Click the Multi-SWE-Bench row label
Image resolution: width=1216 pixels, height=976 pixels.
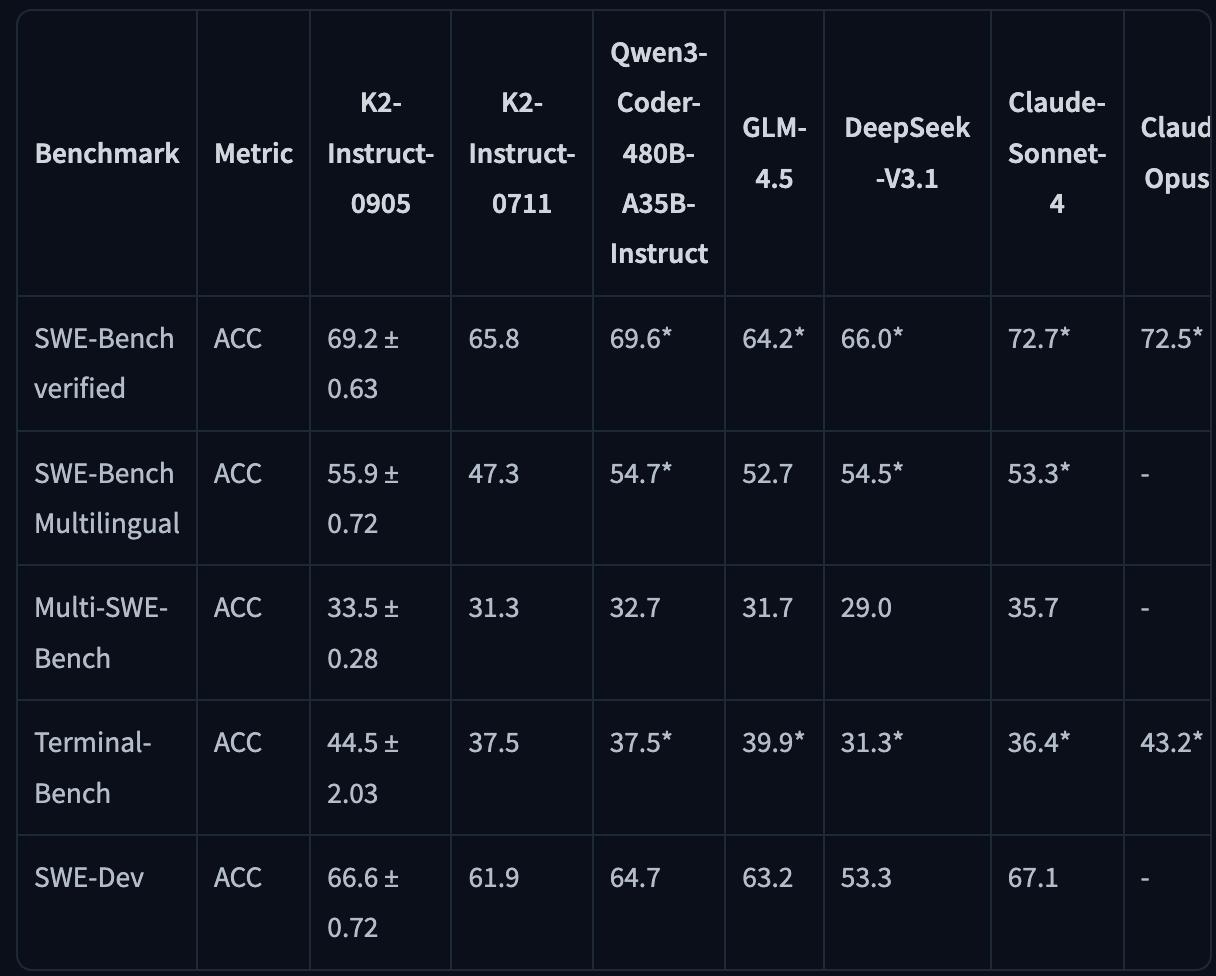click(101, 633)
